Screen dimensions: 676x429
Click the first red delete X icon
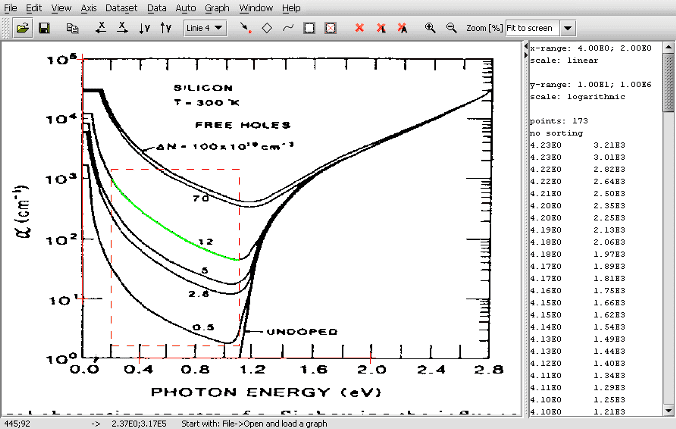point(359,28)
